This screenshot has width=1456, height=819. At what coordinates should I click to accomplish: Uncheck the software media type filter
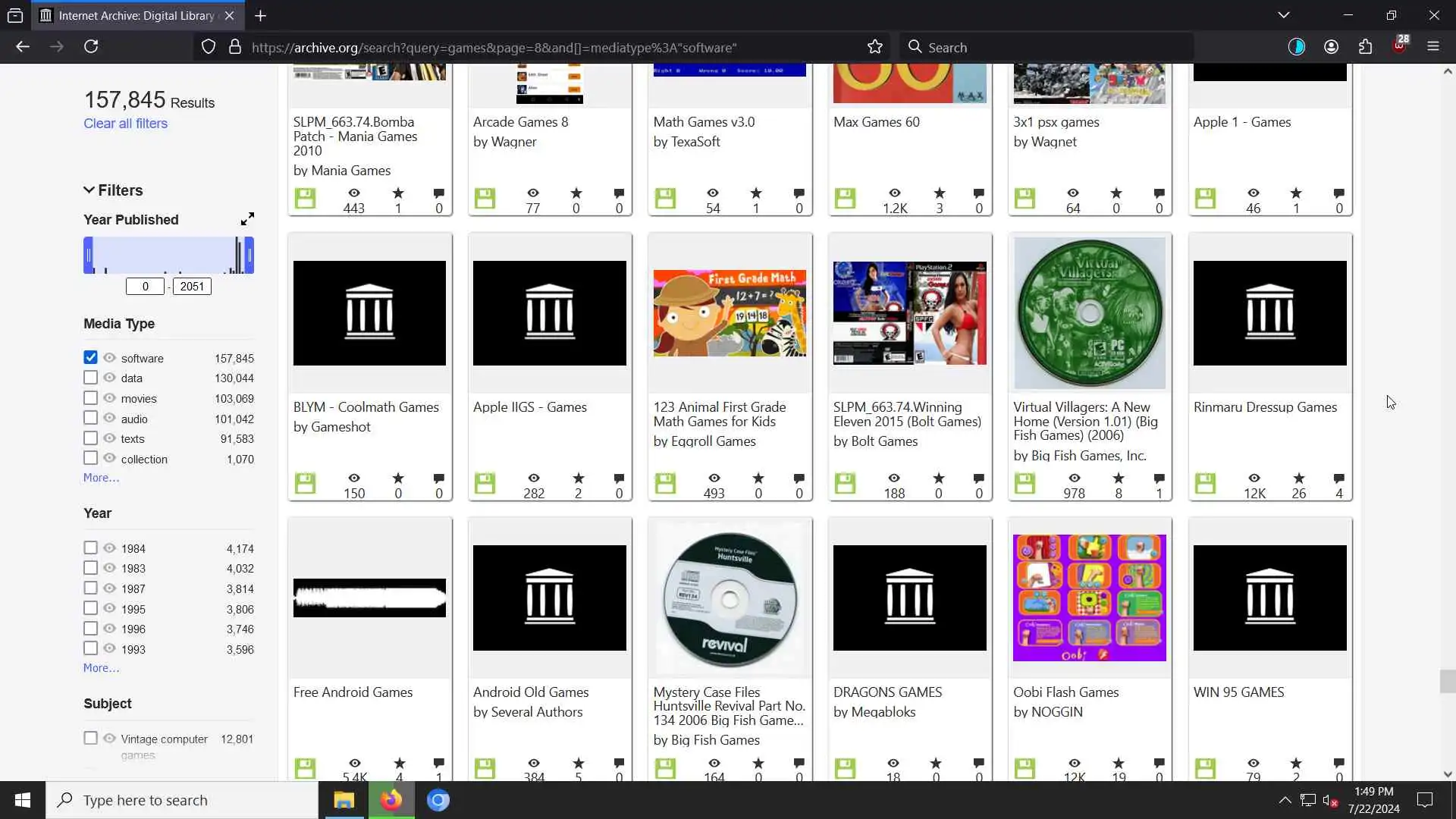click(x=90, y=357)
